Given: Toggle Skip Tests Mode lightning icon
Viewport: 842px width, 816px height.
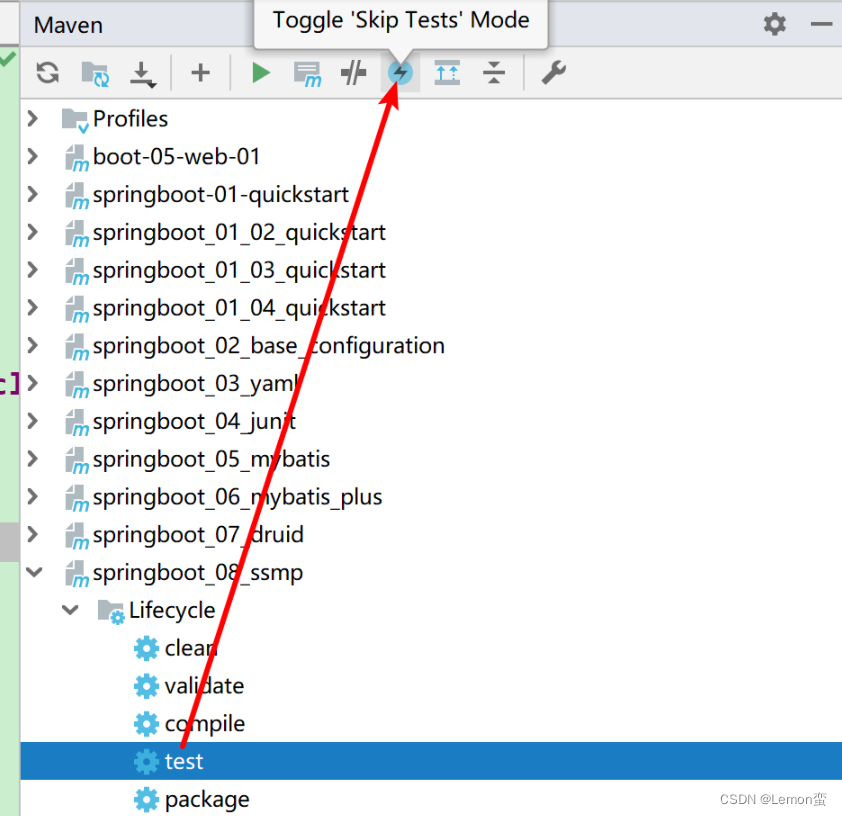Looking at the screenshot, I should click(401, 72).
